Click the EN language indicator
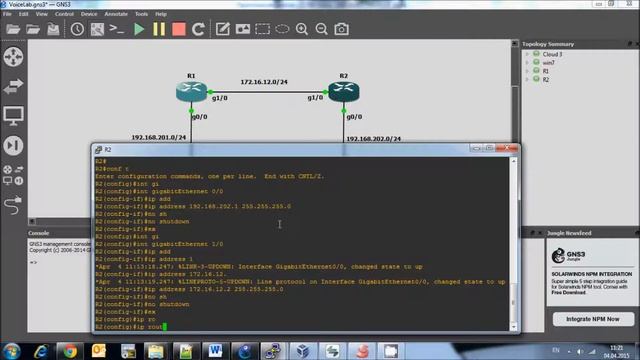 (x=556, y=351)
